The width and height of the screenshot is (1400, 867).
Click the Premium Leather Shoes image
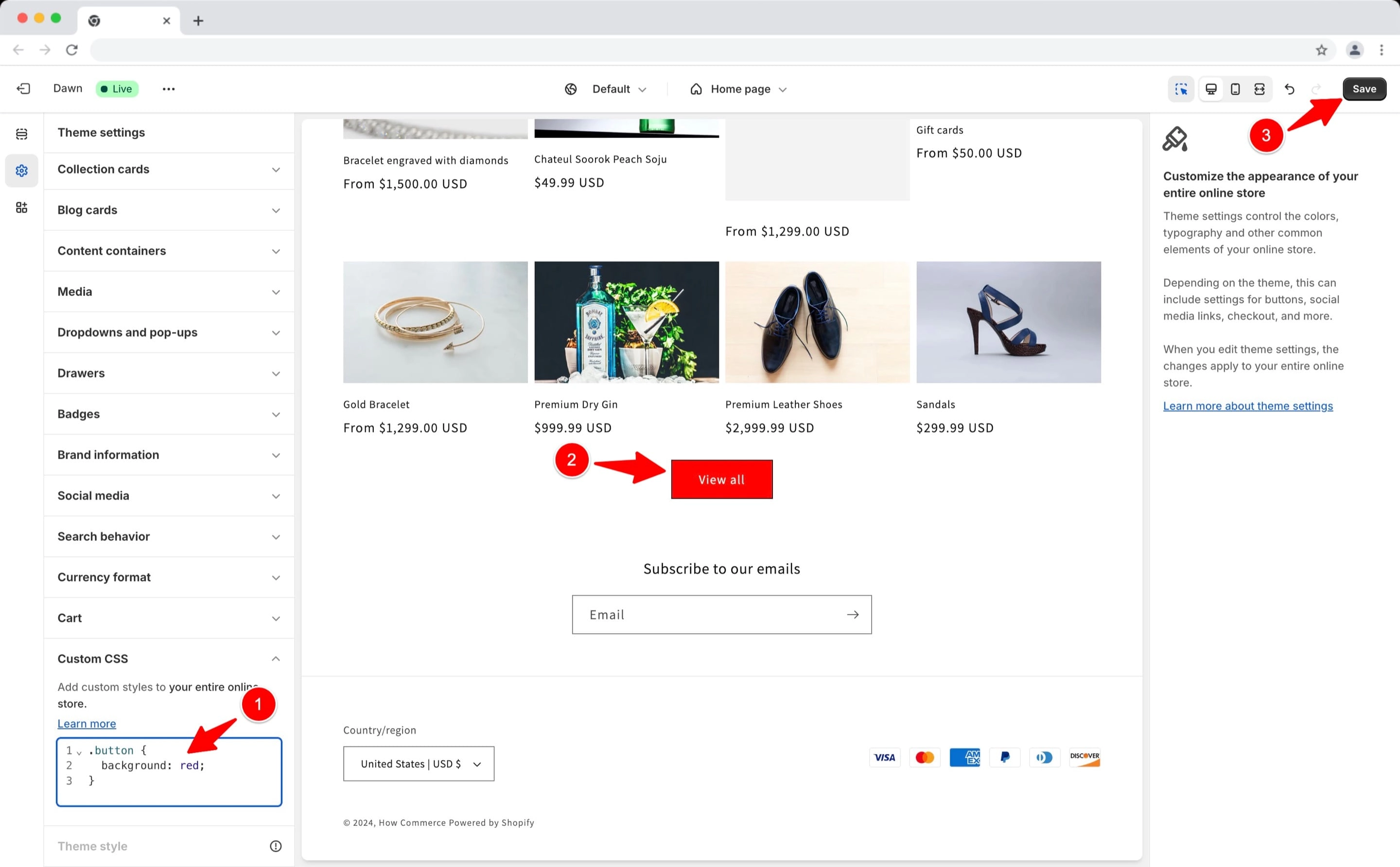[817, 322]
